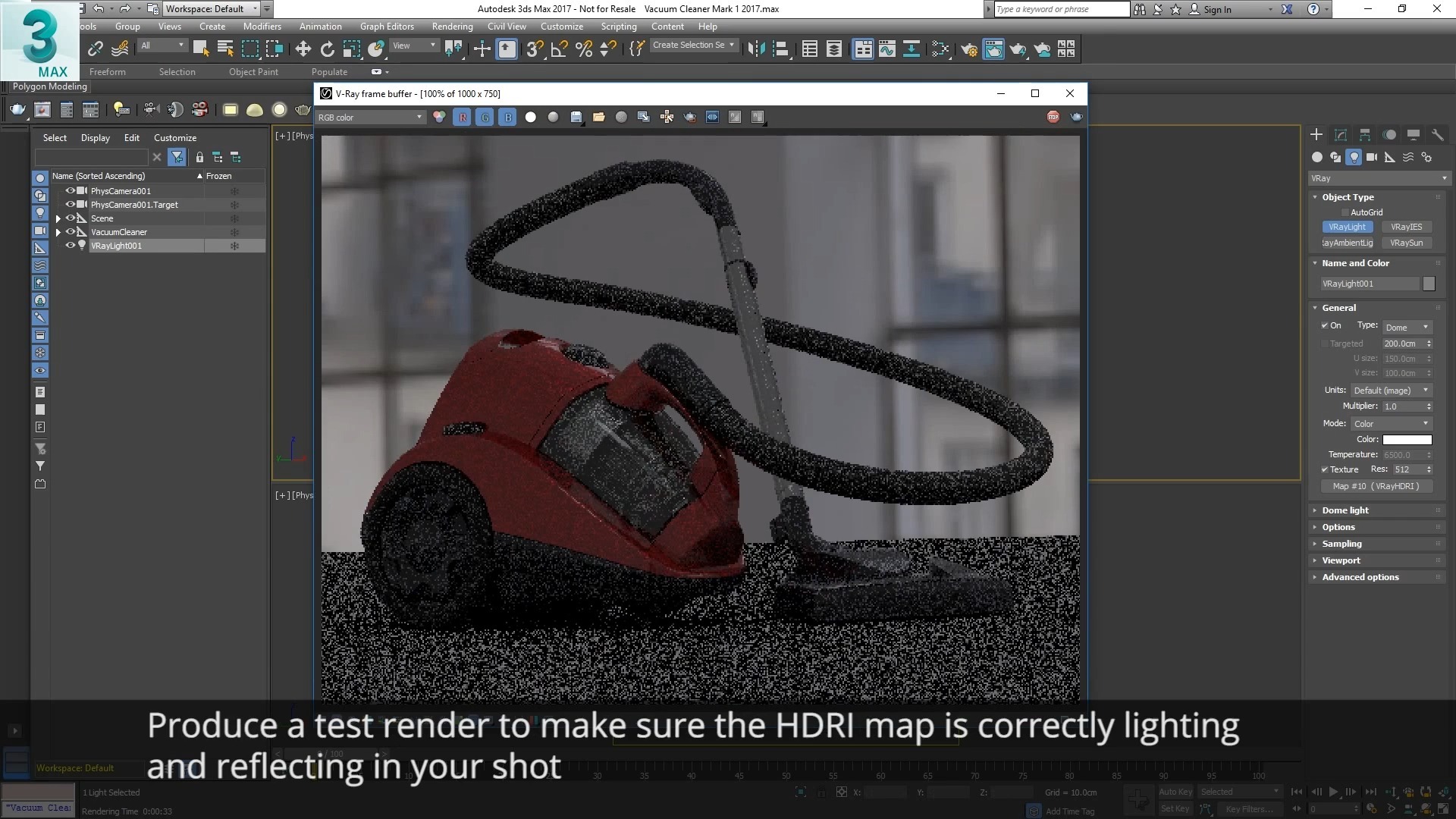1456x819 pixels.
Task: Click the search field in the Scene Explorer
Action: coord(91,157)
